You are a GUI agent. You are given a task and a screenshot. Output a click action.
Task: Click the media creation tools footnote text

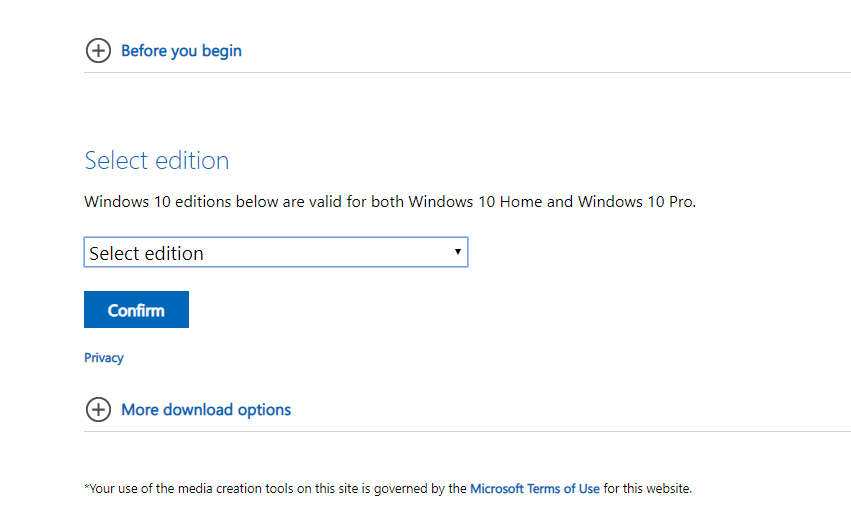pos(388,489)
